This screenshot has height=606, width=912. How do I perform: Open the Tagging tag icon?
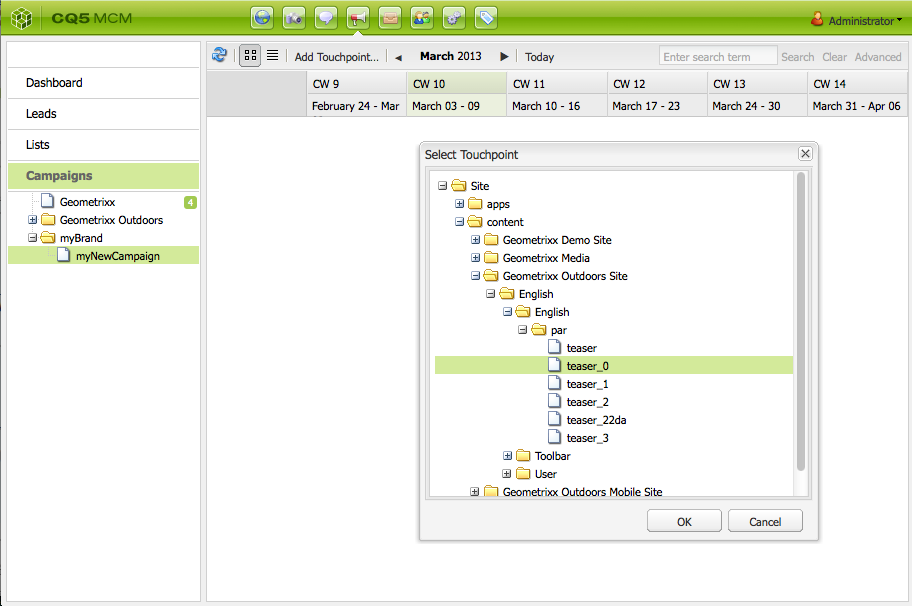(486, 18)
